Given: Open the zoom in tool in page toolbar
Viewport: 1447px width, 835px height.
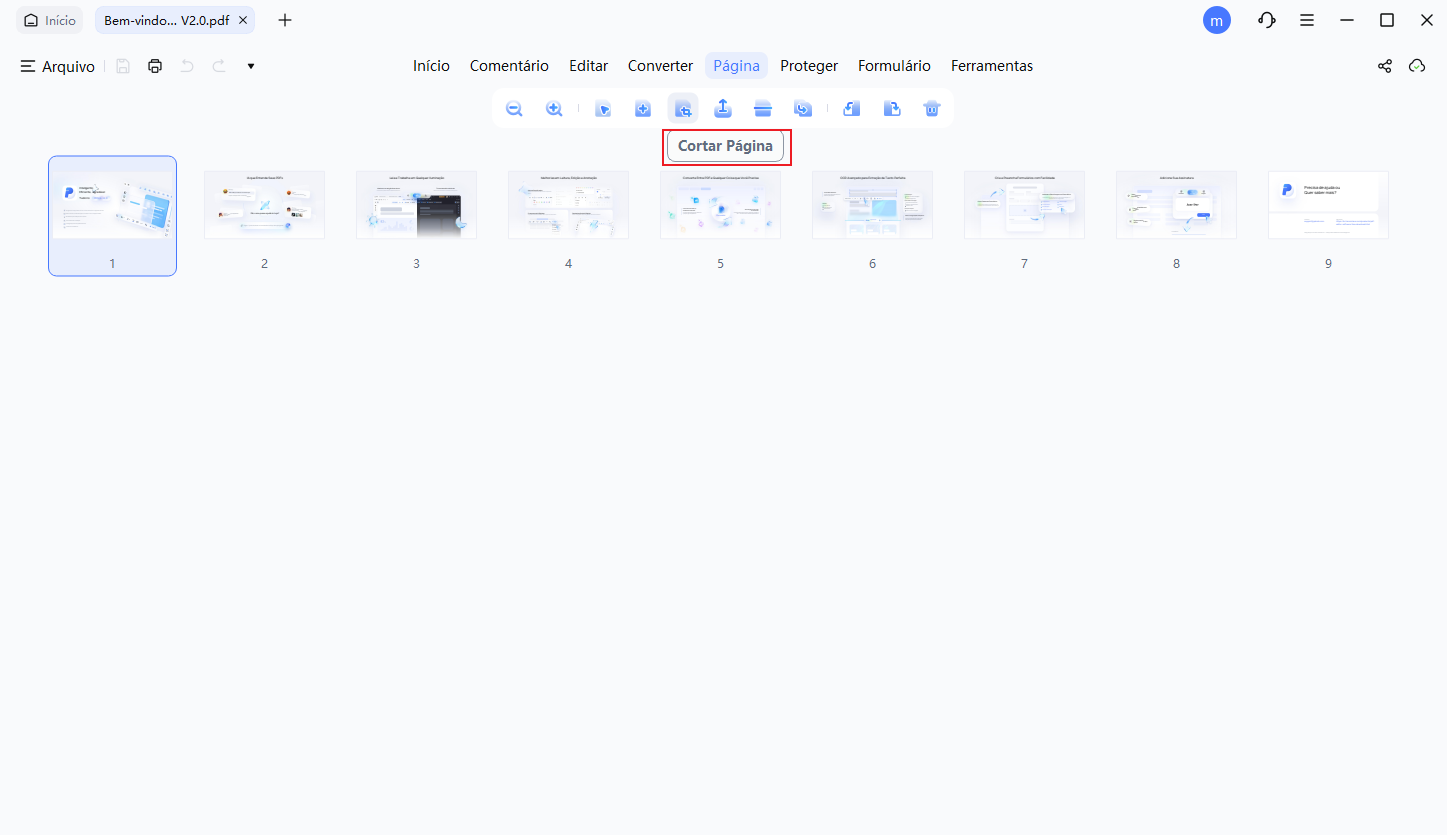Looking at the screenshot, I should (x=554, y=108).
